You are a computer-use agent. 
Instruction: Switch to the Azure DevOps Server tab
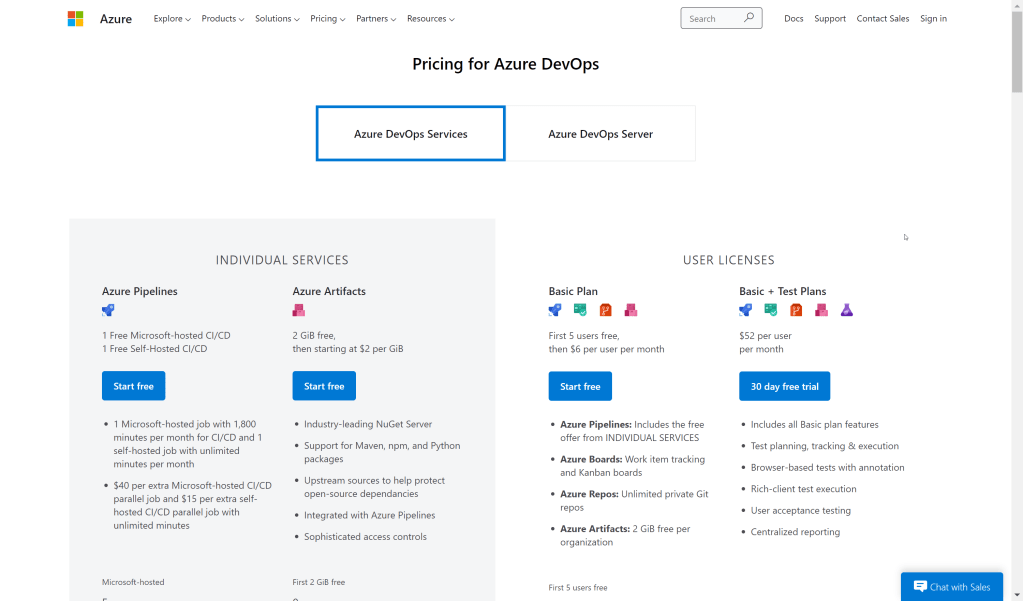point(600,134)
